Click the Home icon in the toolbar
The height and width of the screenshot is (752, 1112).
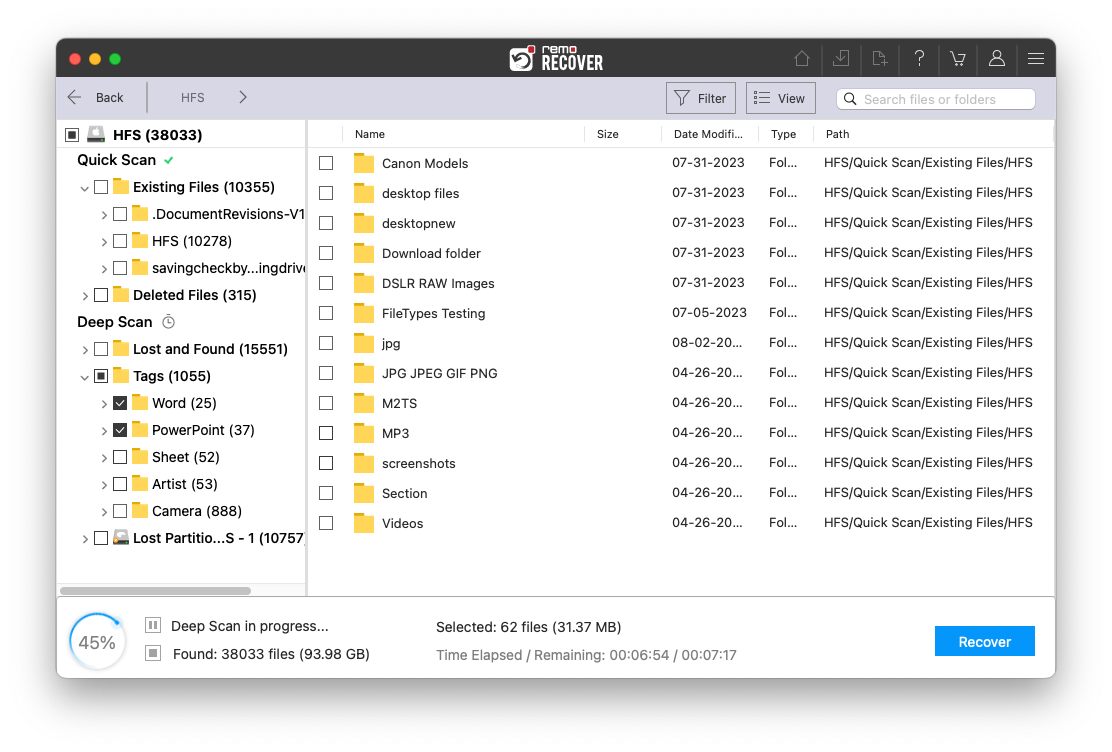pyautogui.click(x=801, y=59)
